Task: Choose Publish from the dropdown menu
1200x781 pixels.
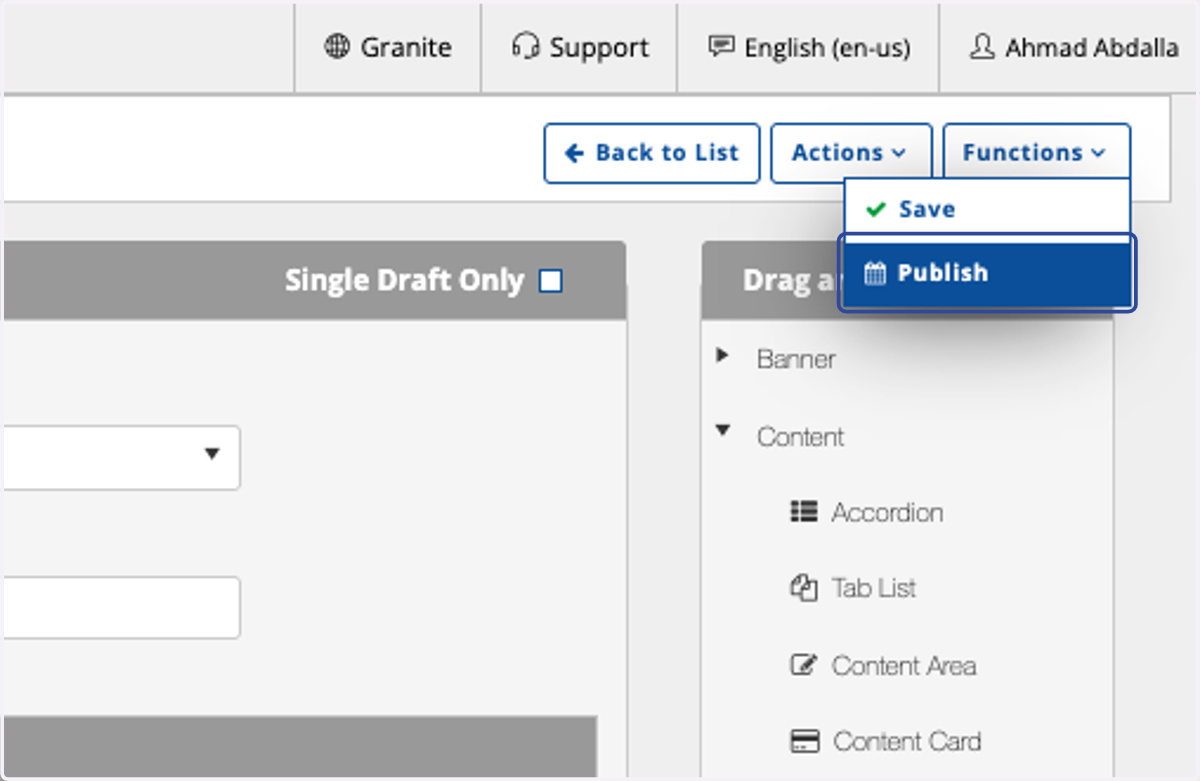Action: (987, 273)
